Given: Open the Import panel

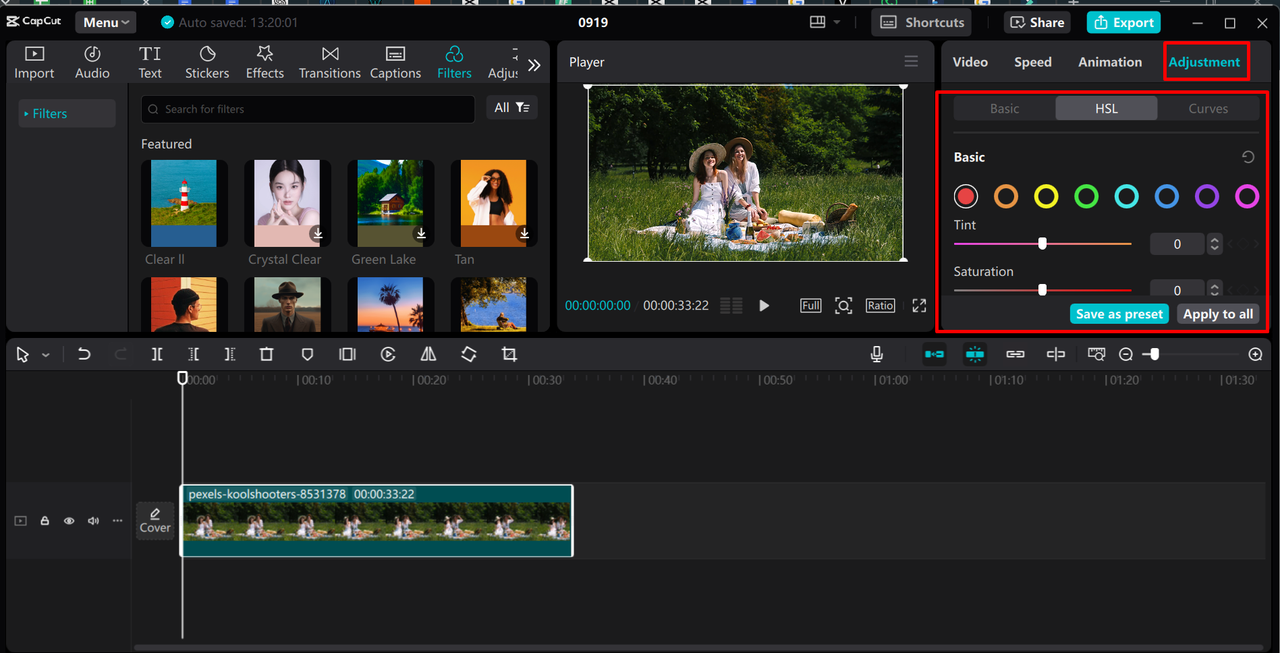Looking at the screenshot, I should click(x=34, y=62).
